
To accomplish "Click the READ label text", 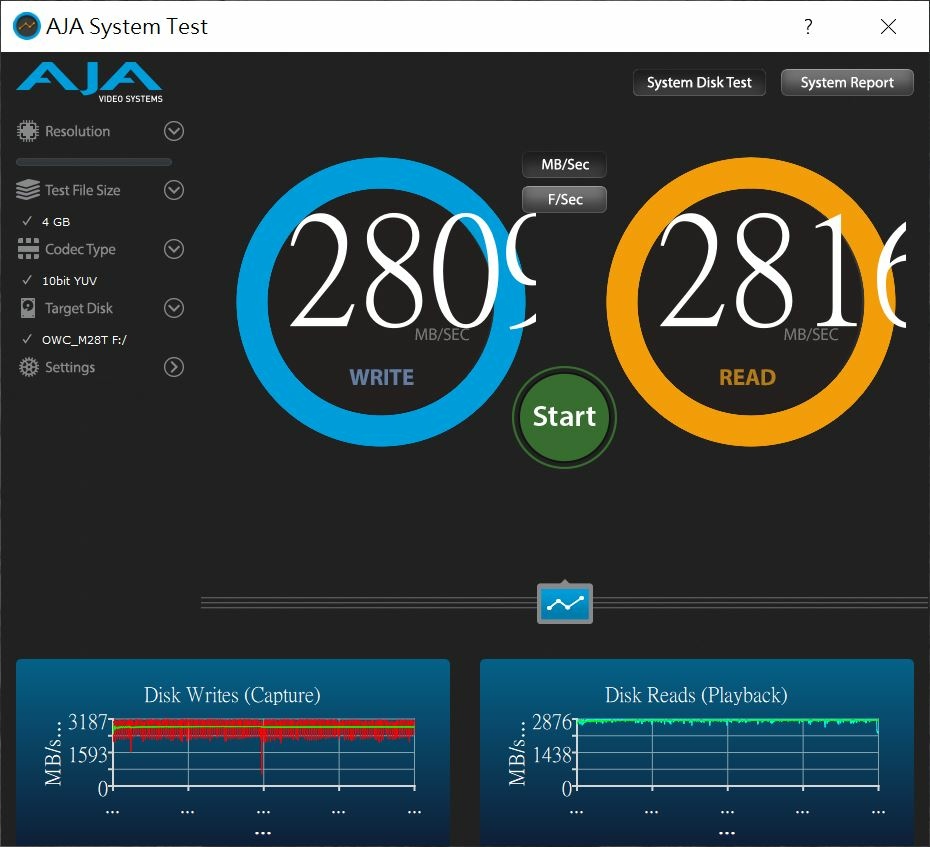I will (747, 377).
